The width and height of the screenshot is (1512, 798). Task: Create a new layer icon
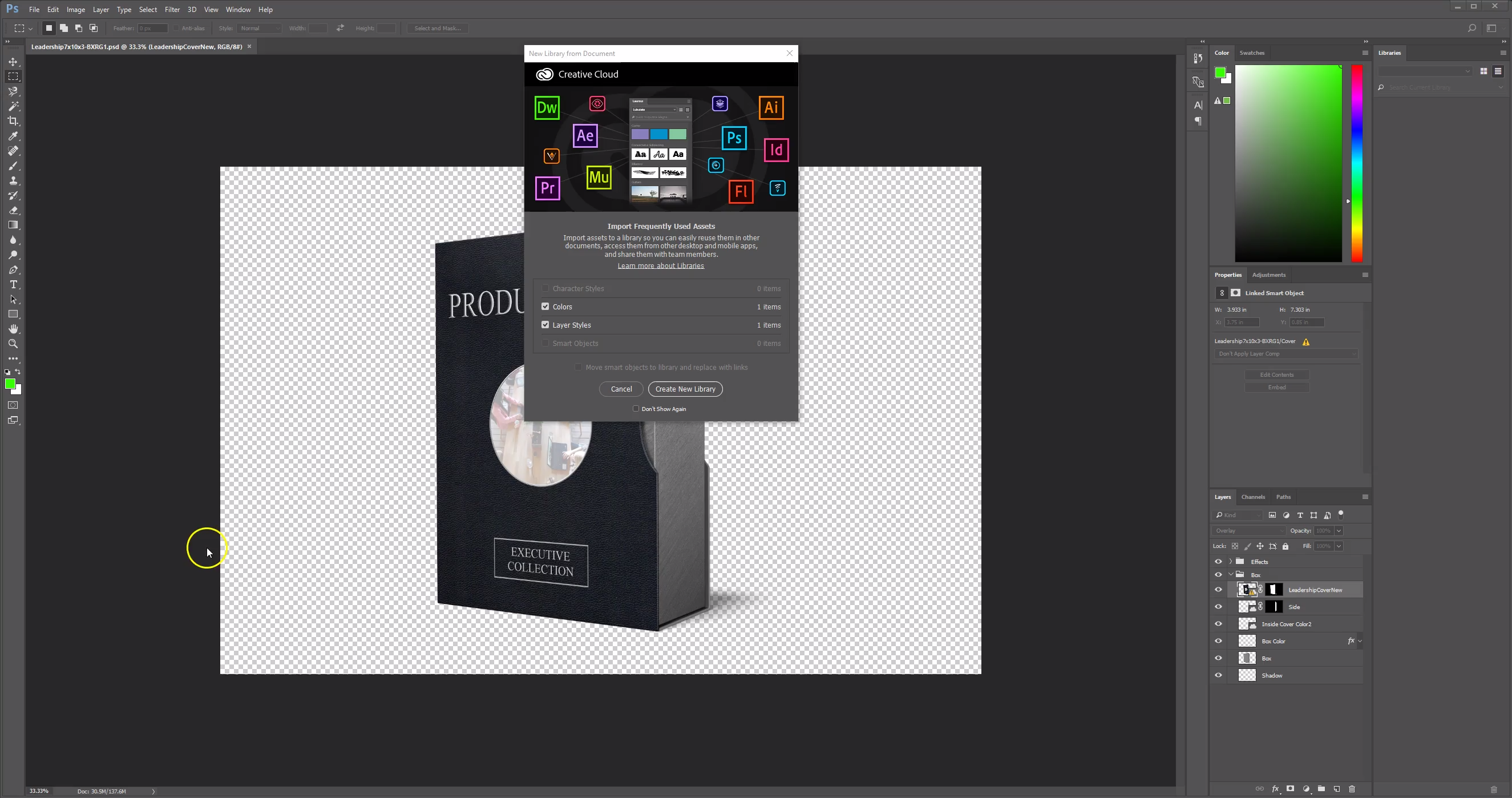1336,789
